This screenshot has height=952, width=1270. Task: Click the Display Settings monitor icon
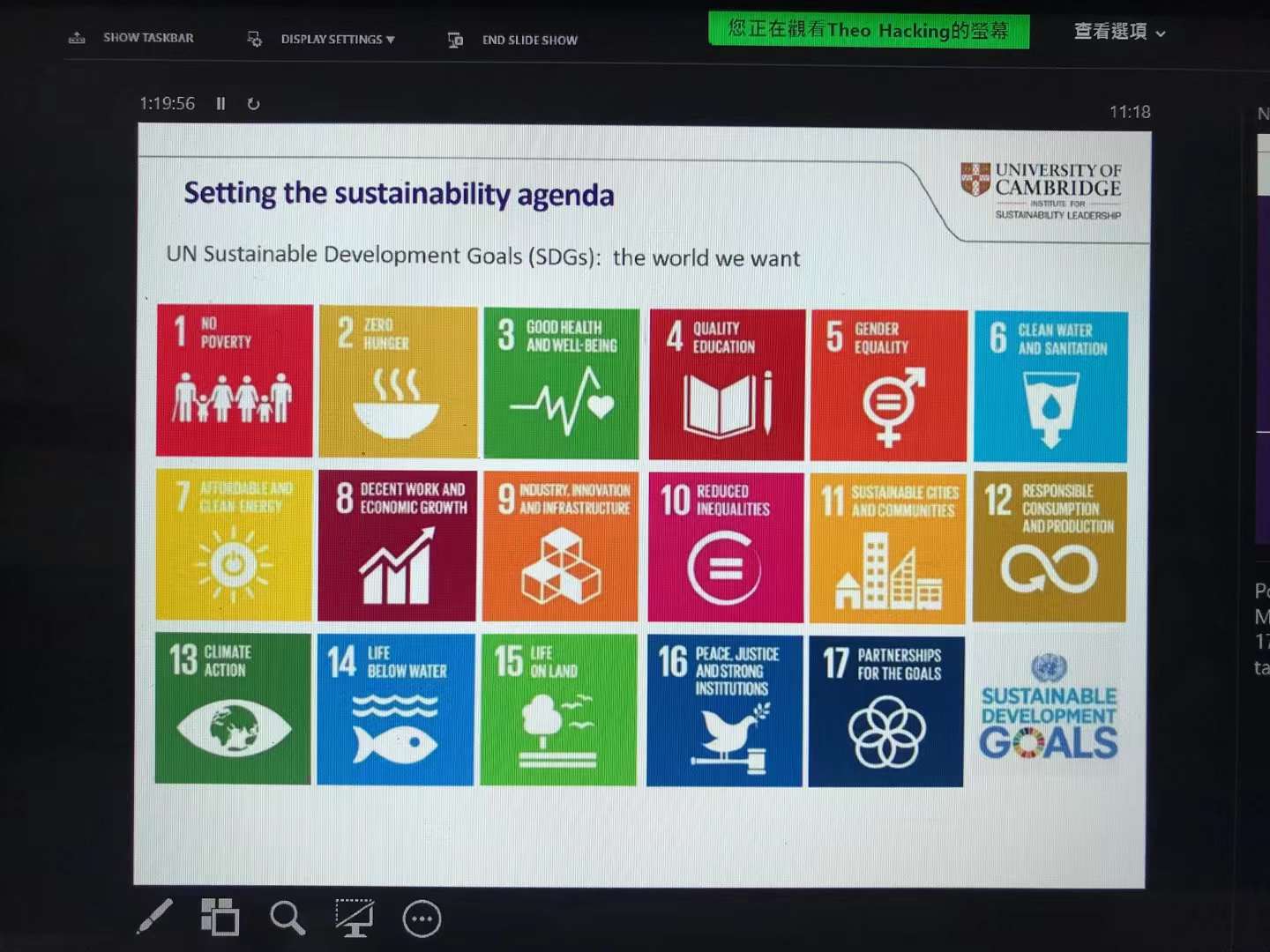255,39
